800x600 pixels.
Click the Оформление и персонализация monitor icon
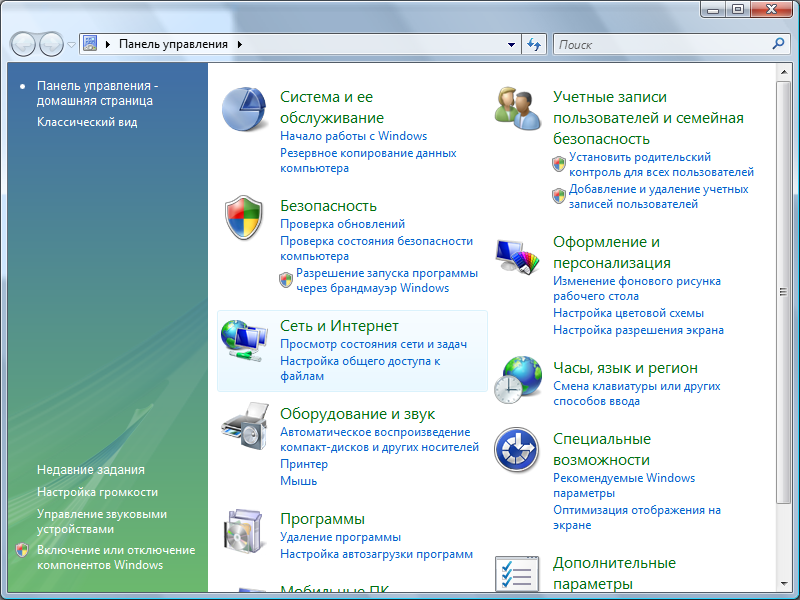(518, 257)
